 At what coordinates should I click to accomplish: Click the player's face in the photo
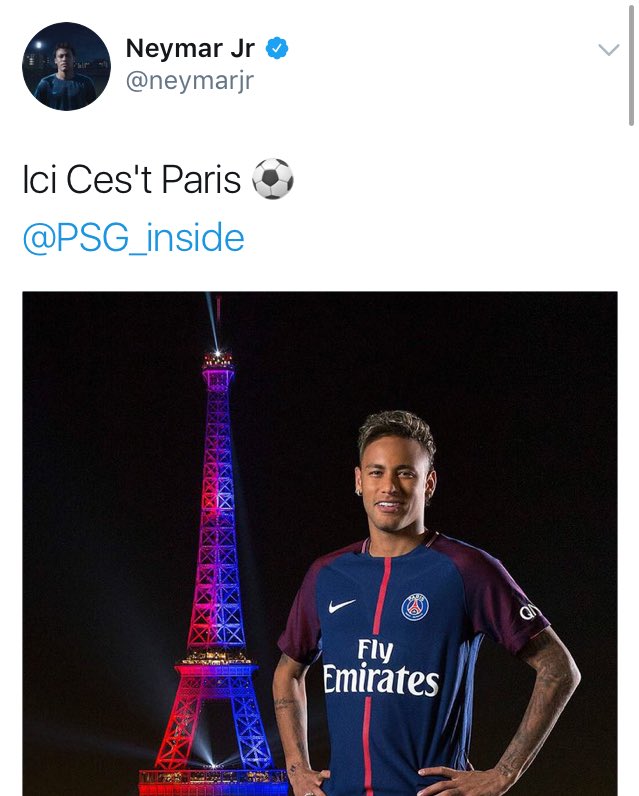click(x=393, y=487)
